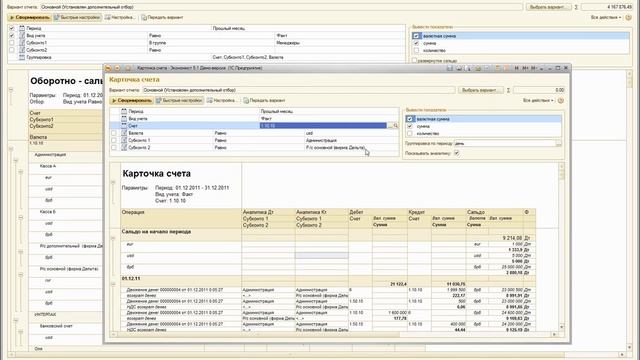Screen dimensions: 640x360
Task: Open Все действия menu in the back window
Action: (606, 18)
